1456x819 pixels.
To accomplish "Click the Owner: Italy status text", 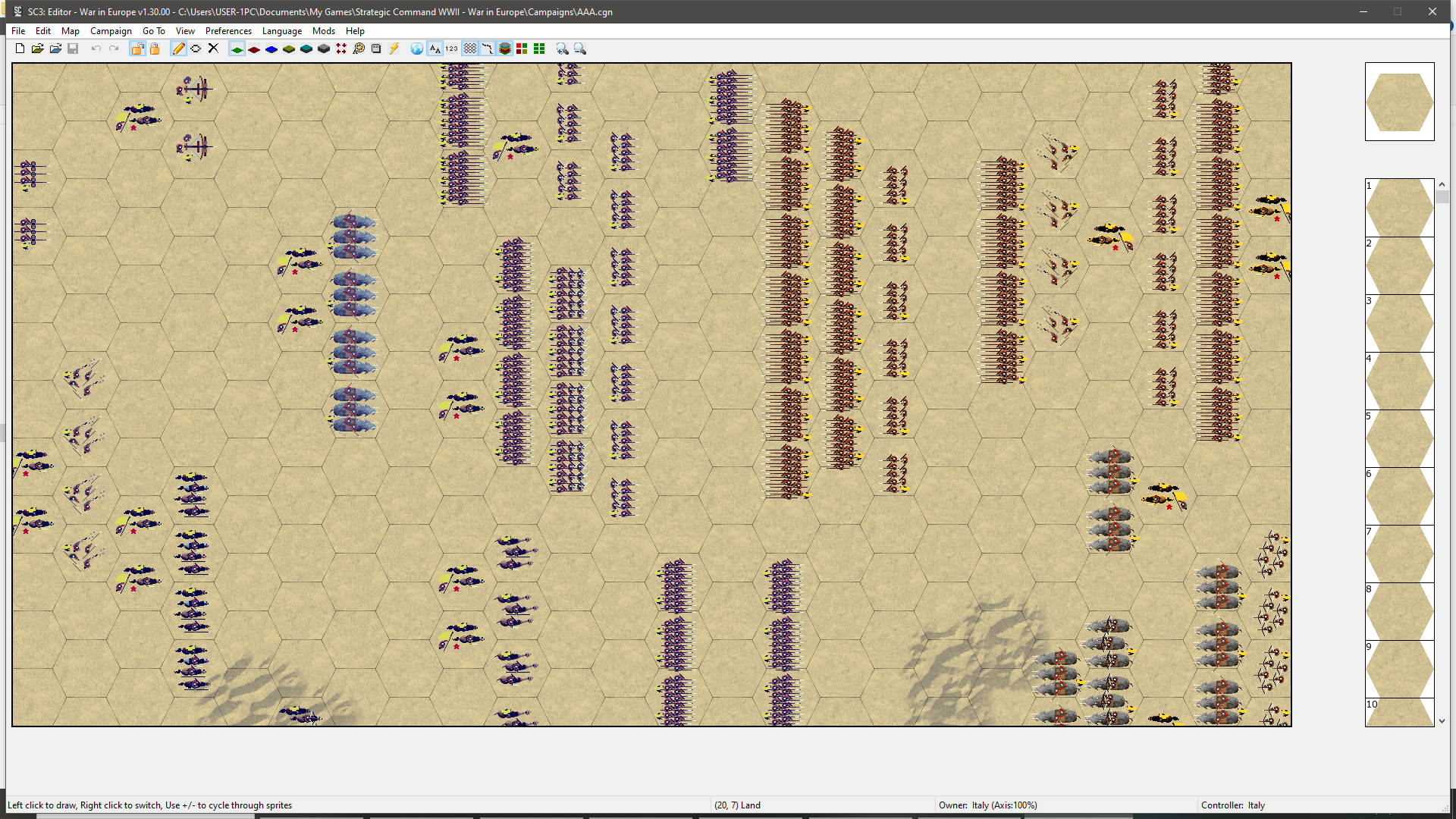I will [x=988, y=805].
